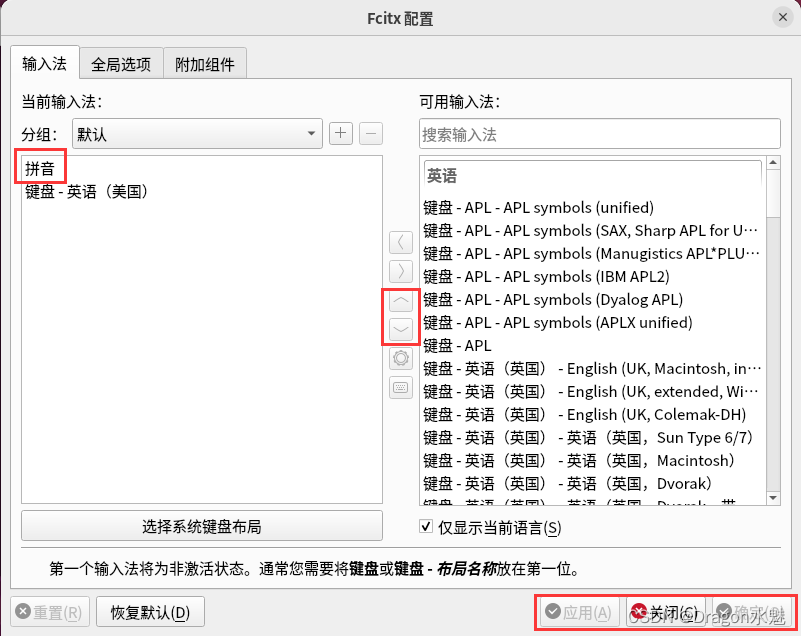Toggle 仅显示当前语言 checkbox
The width and height of the screenshot is (801, 636).
tap(426, 526)
